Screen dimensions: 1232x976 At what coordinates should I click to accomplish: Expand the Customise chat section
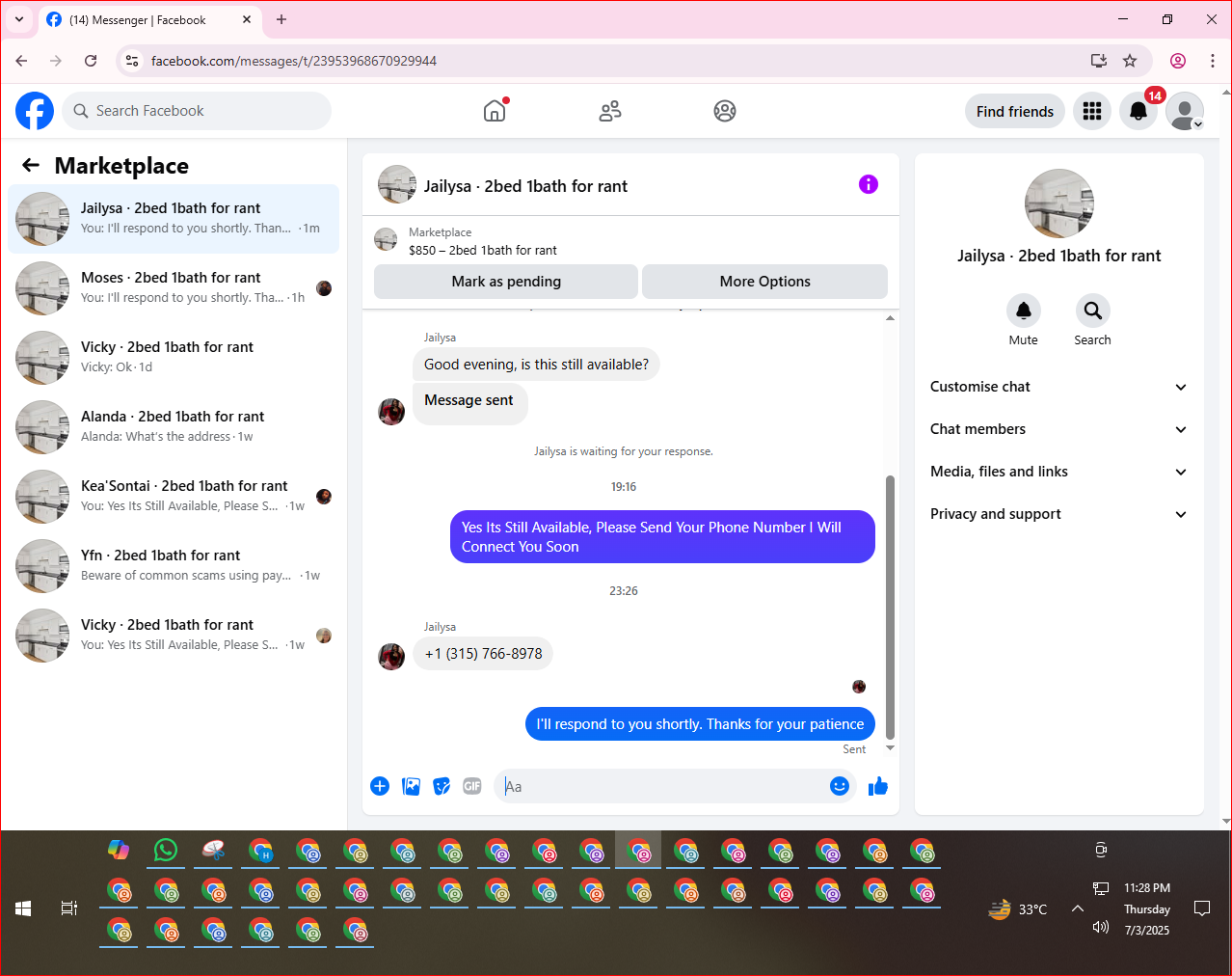[x=1058, y=387]
